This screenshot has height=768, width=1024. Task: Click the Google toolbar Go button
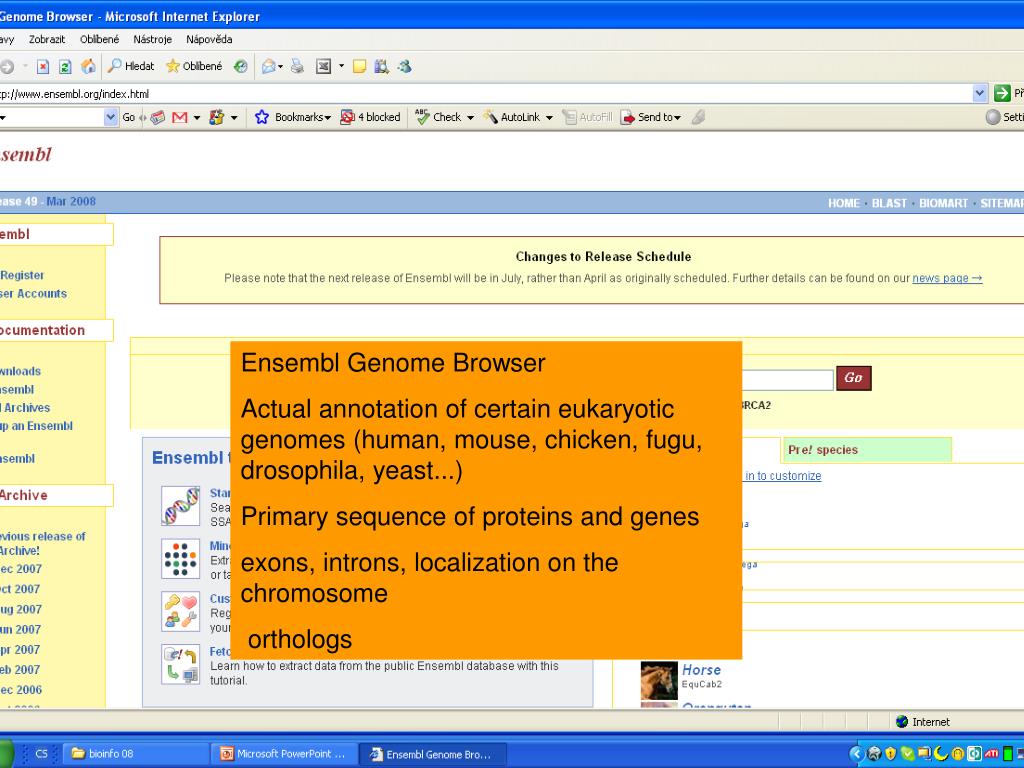point(129,117)
